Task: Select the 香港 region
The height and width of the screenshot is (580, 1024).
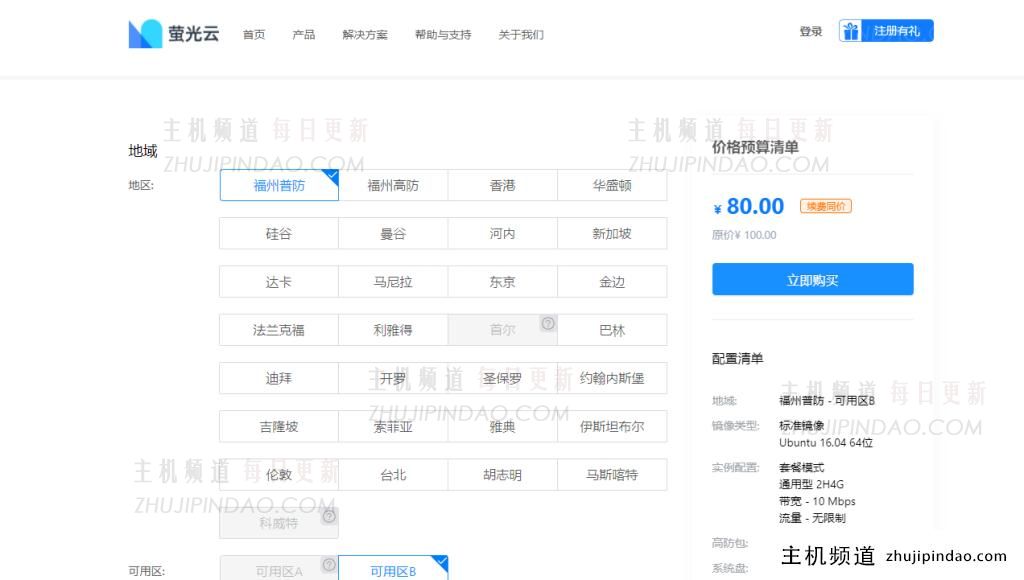Action: 503,185
